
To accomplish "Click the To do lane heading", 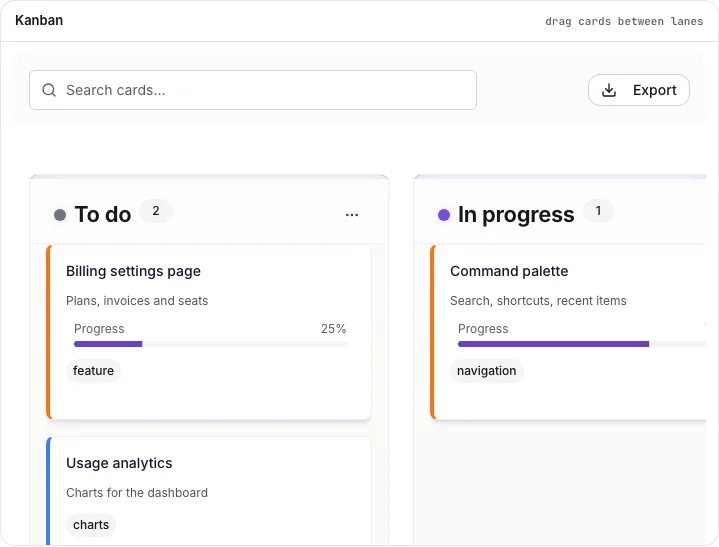I will coord(103,215).
